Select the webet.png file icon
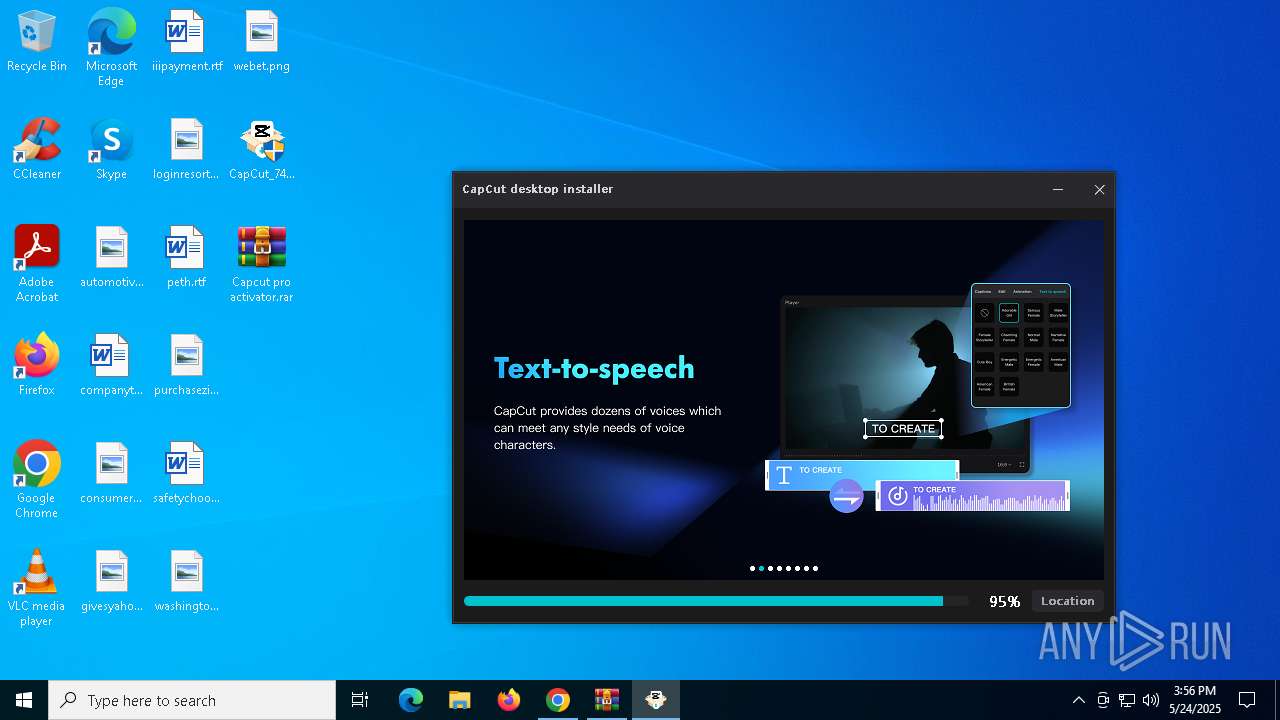The height and width of the screenshot is (720, 1280). tap(261, 42)
